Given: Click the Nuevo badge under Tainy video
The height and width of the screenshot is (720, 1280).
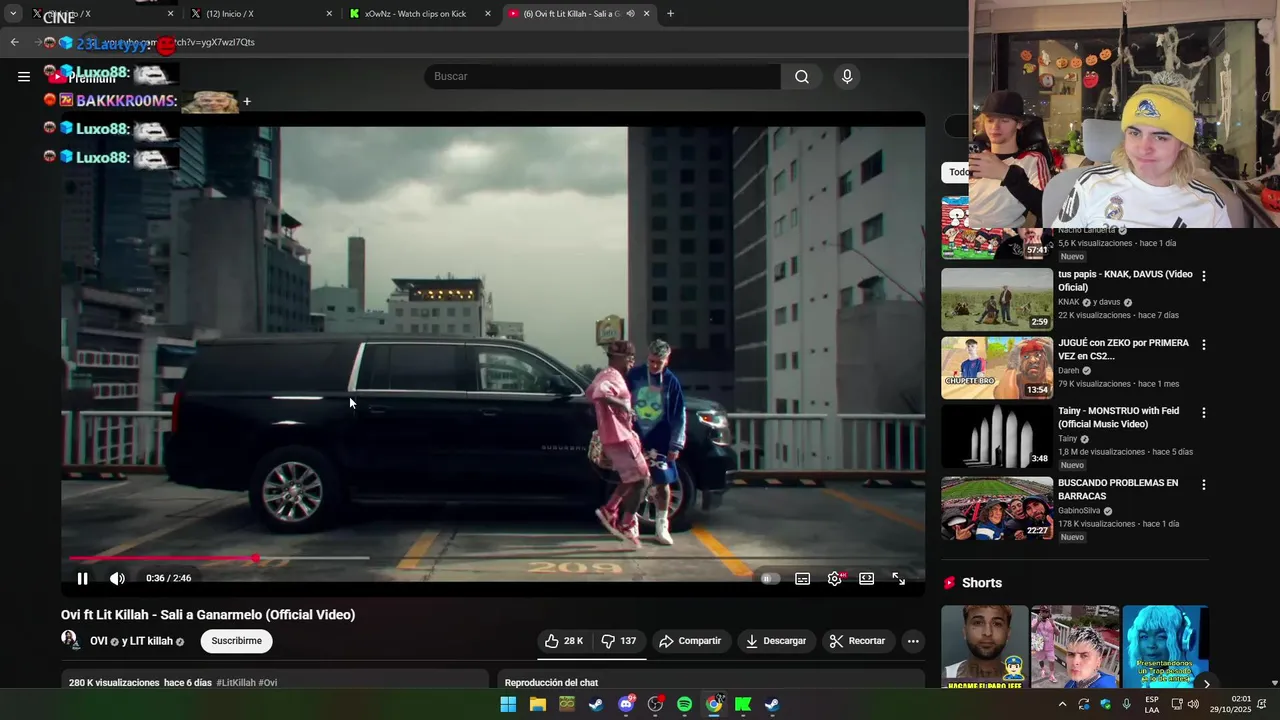Looking at the screenshot, I should [1072, 465].
